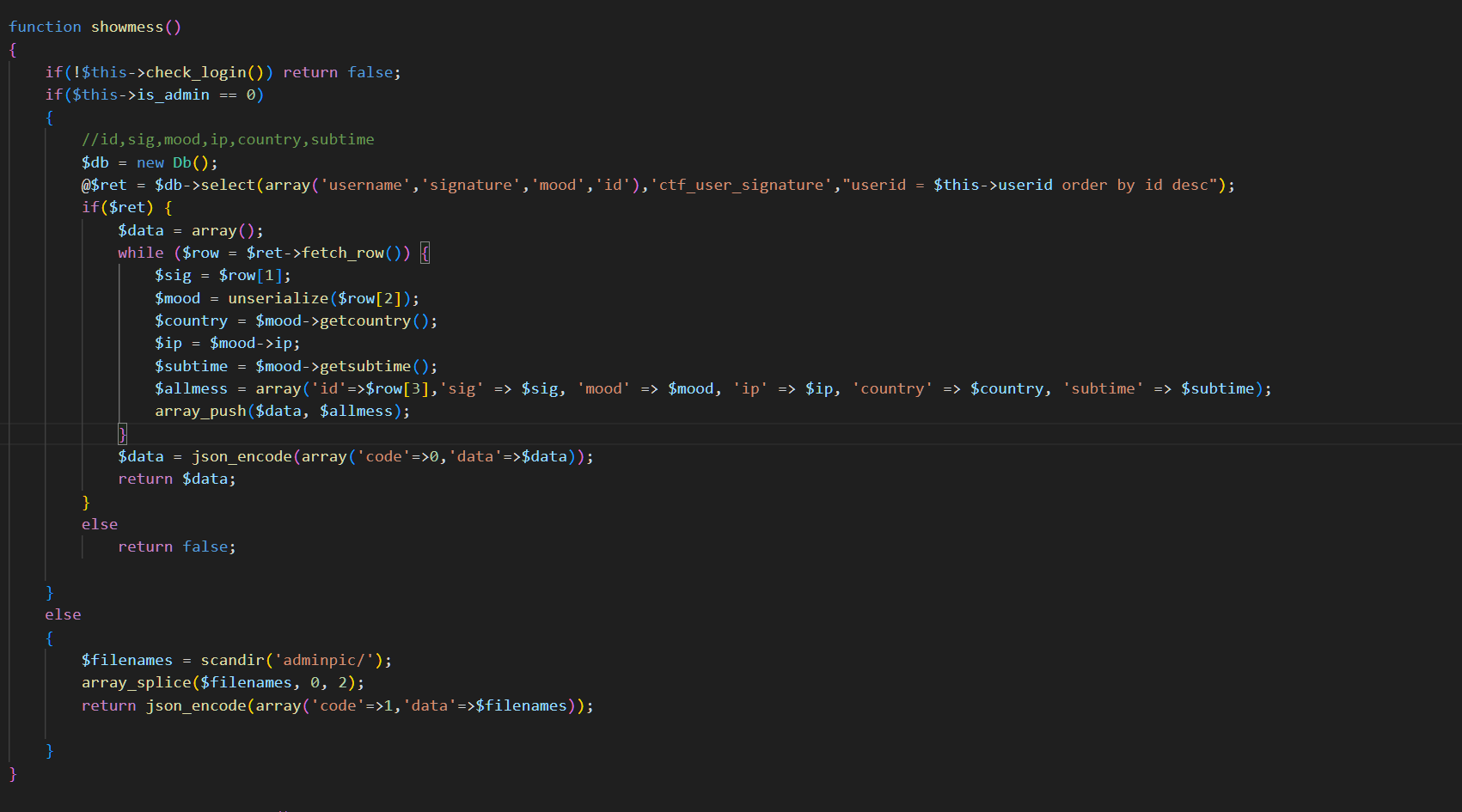The height and width of the screenshot is (812, 1462).
Task: Click the unserialize function call
Action: [x=278, y=298]
